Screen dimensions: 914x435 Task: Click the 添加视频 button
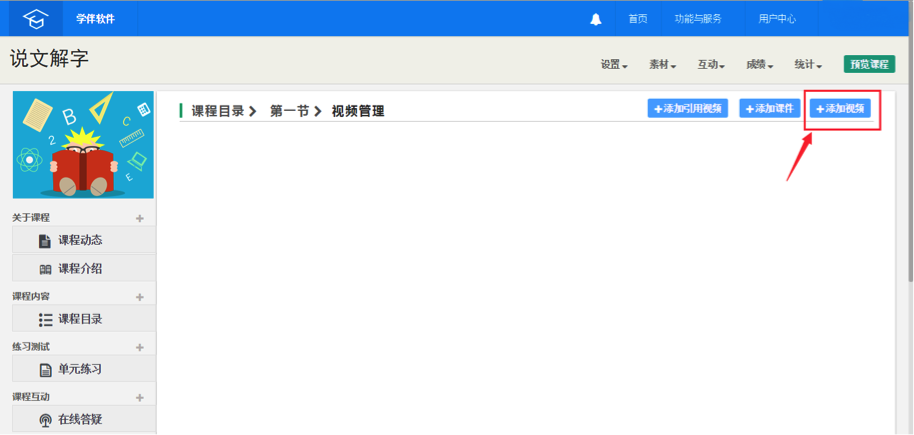pyautogui.click(x=840, y=108)
